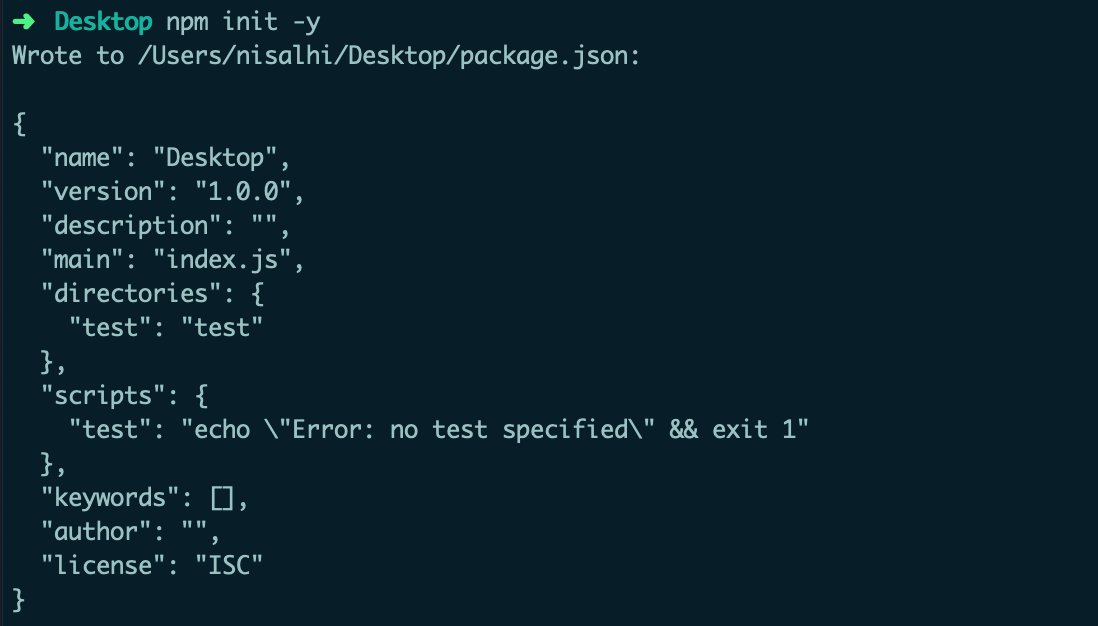The height and width of the screenshot is (626, 1098).
Task: Click the final closing curly brace
Action: [19, 599]
